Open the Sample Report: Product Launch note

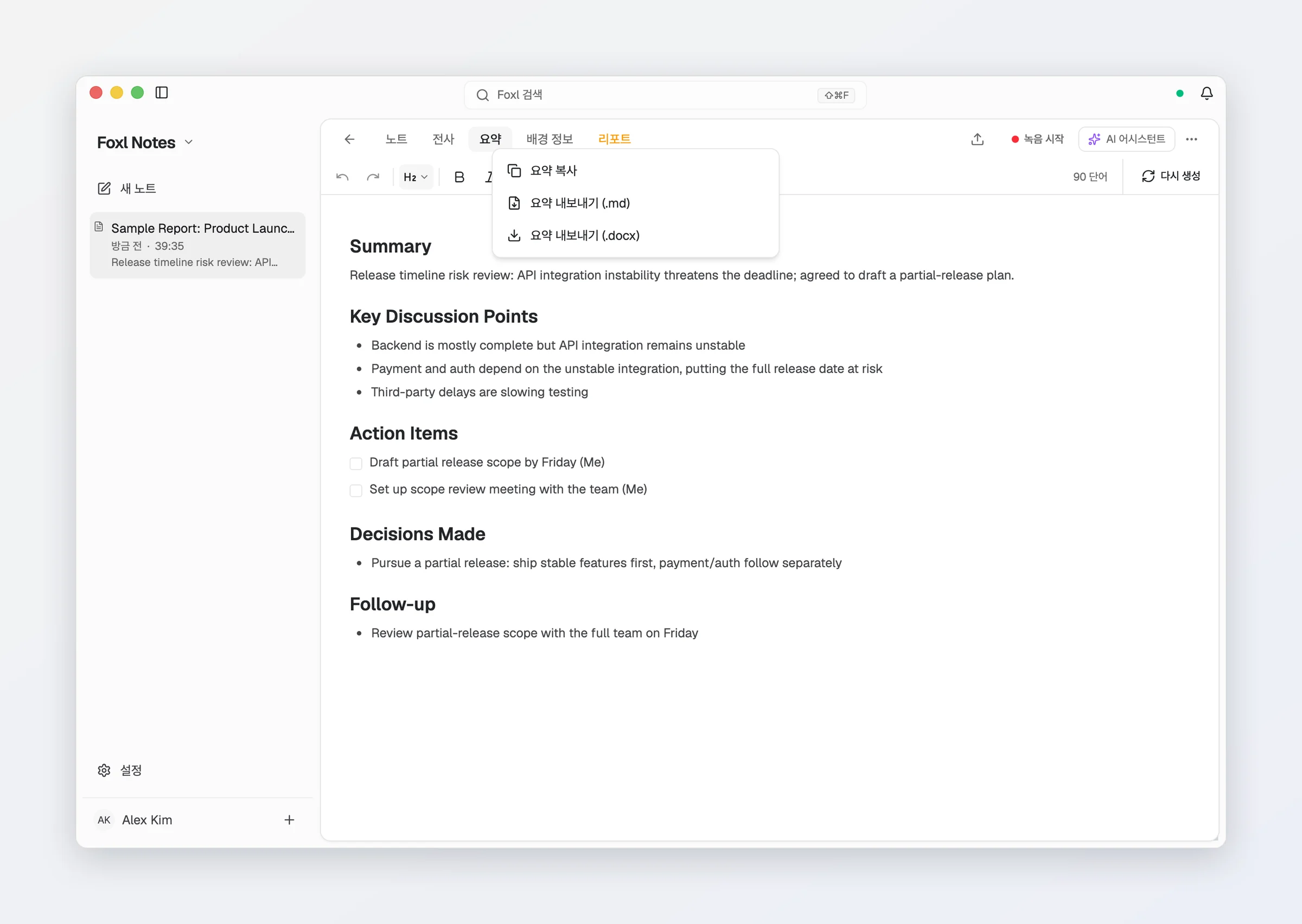click(197, 245)
